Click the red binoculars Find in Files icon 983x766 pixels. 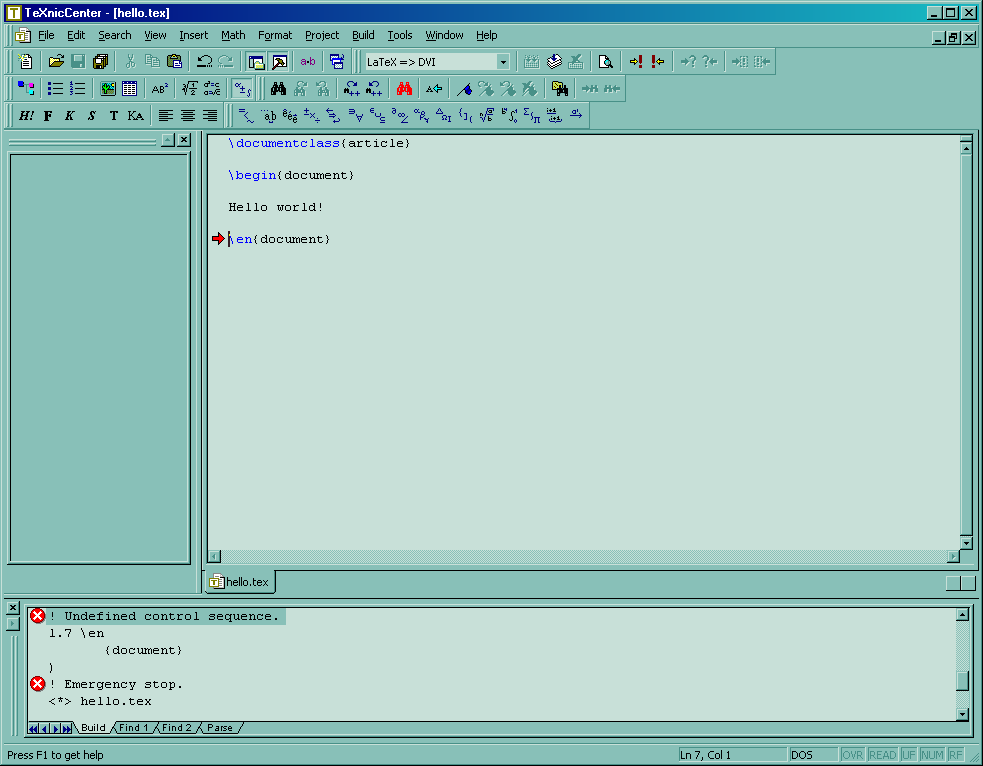(x=404, y=88)
